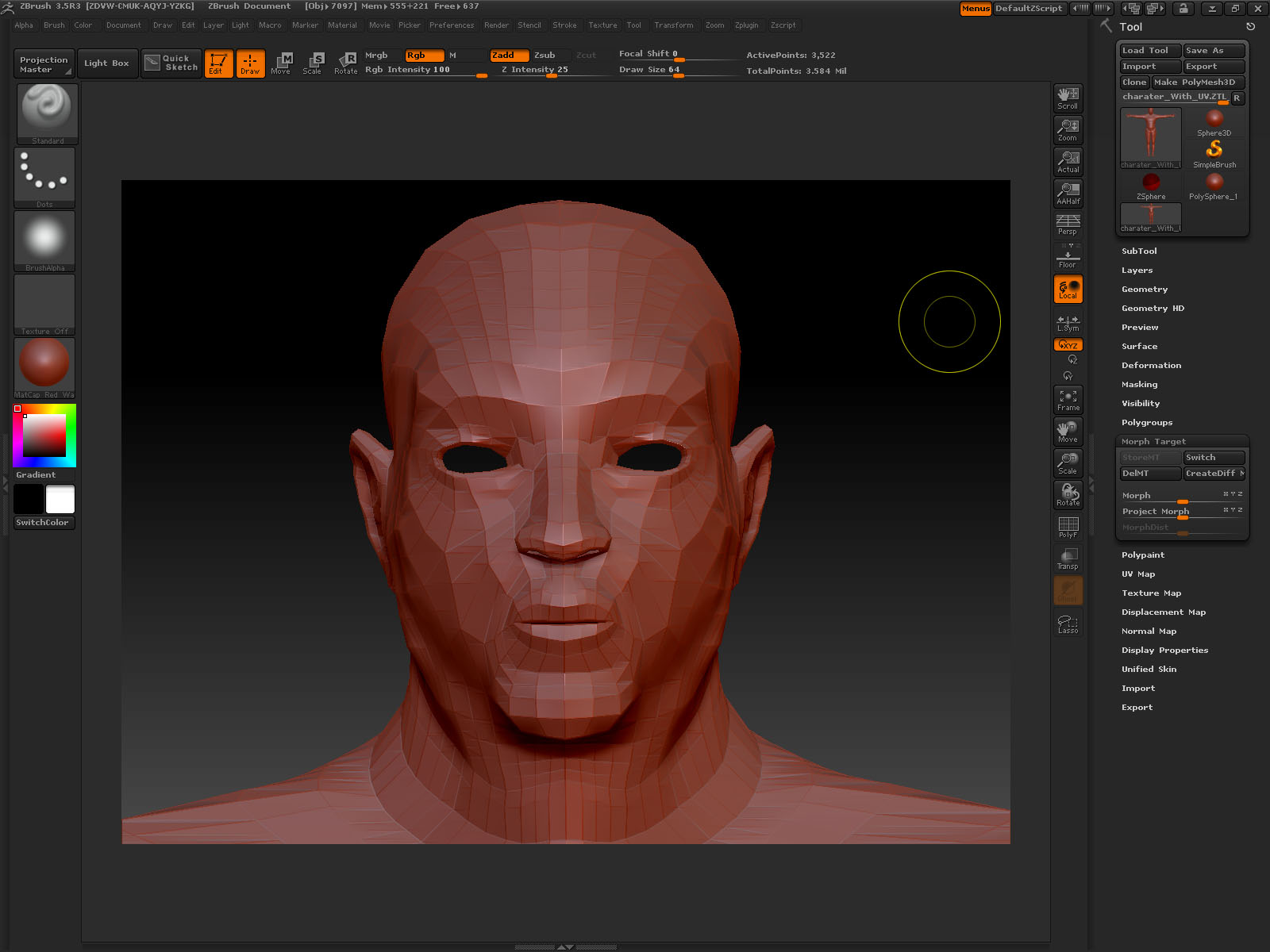Open the Render menu
Viewport: 1270px width, 952px height.
pos(496,25)
